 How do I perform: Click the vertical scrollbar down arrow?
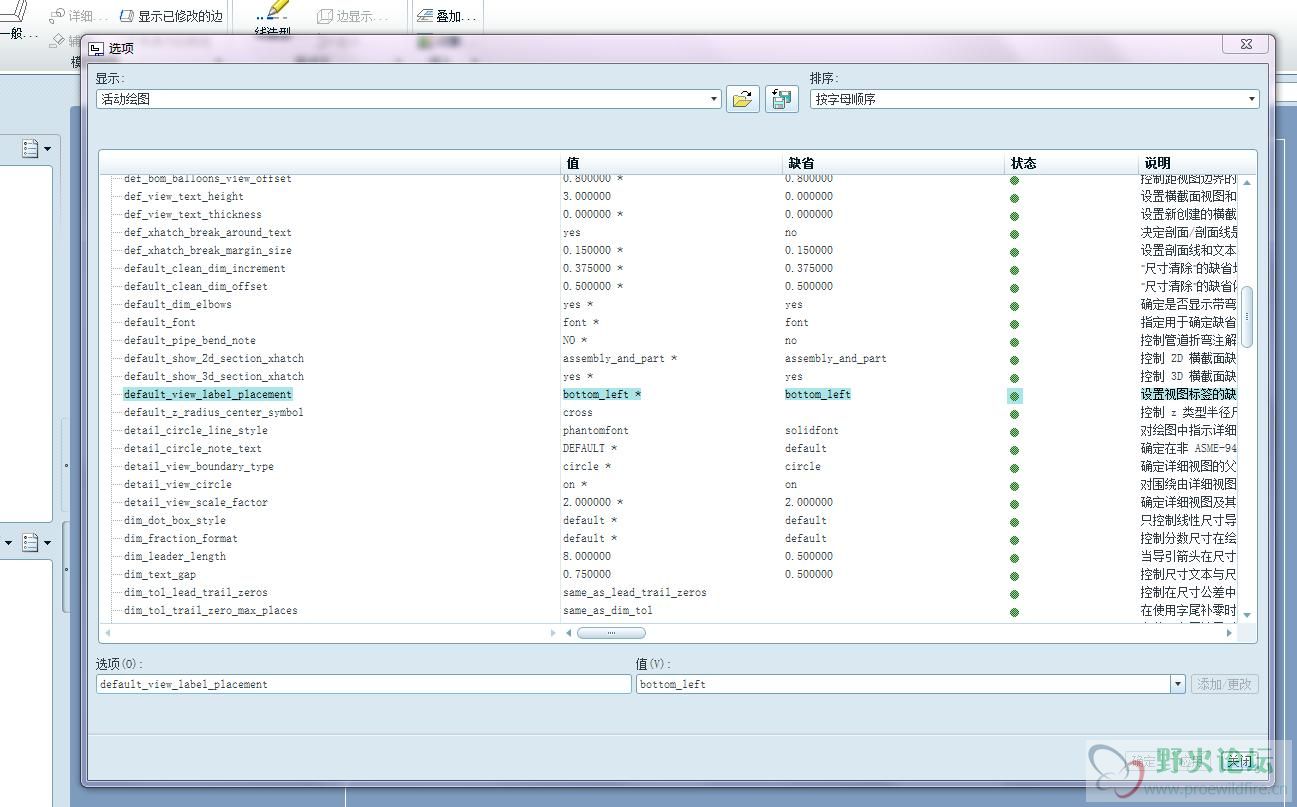[1247, 615]
